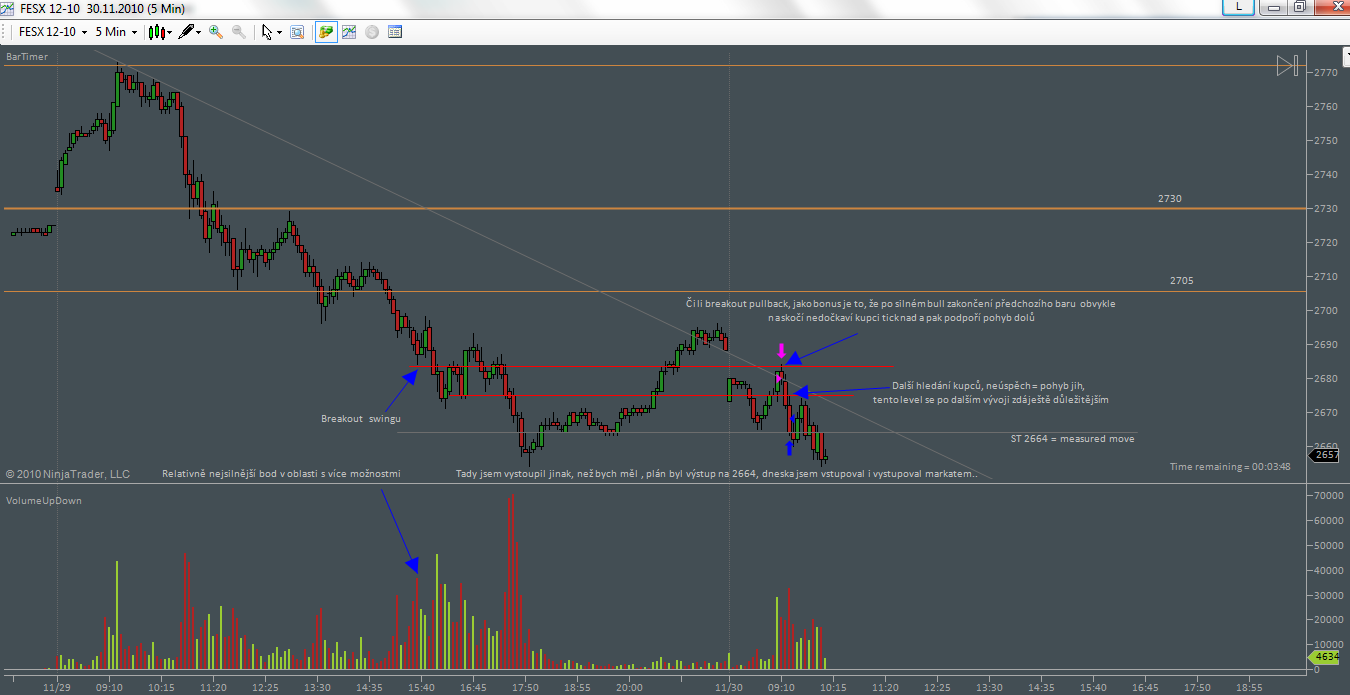Click the 09:10 time axis label after 11/29

click(110, 687)
